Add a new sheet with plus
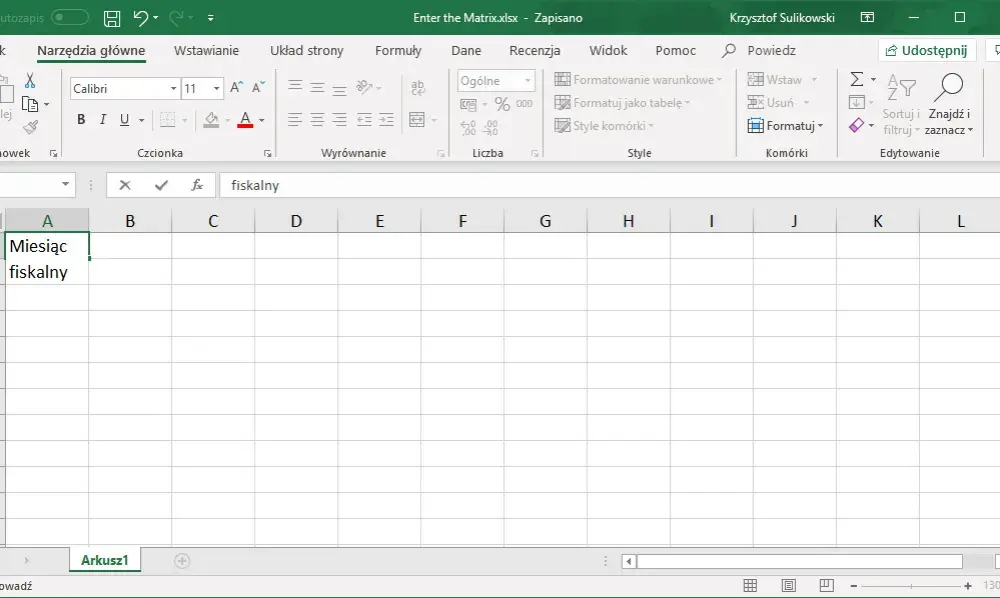The image size is (1000, 598). point(182,560)
